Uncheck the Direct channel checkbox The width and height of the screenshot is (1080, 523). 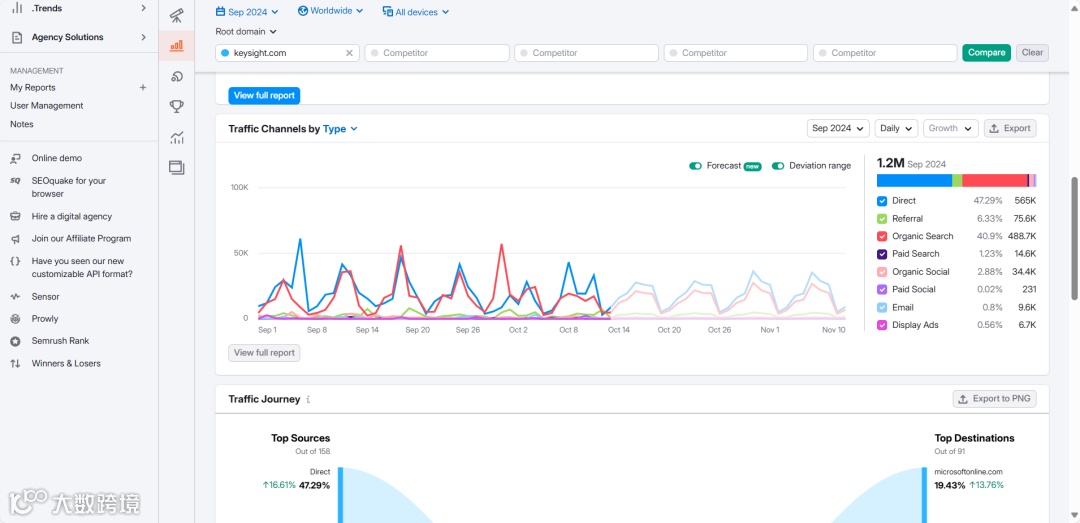[882, 201]
